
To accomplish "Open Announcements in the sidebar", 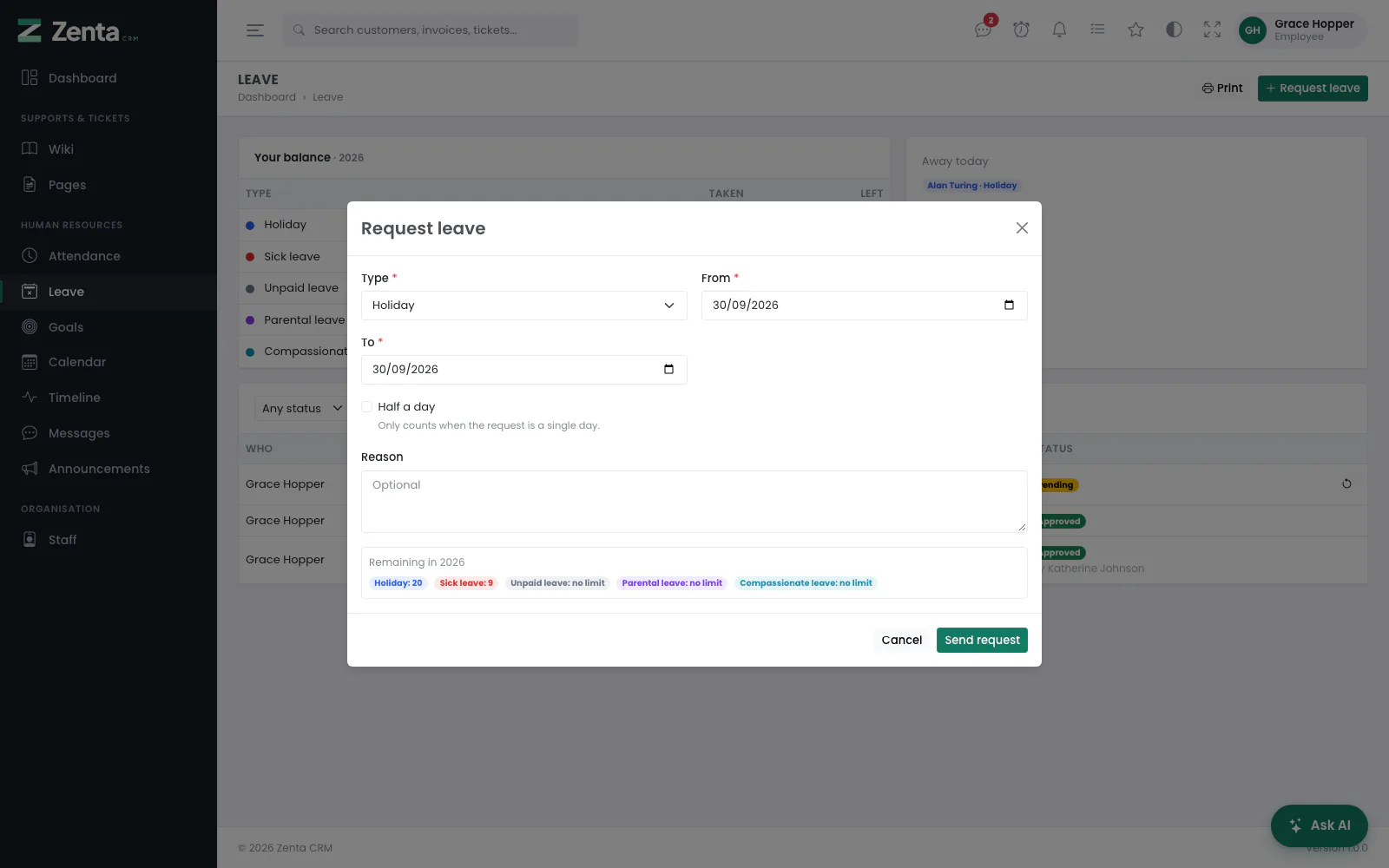I will [109, 469].
